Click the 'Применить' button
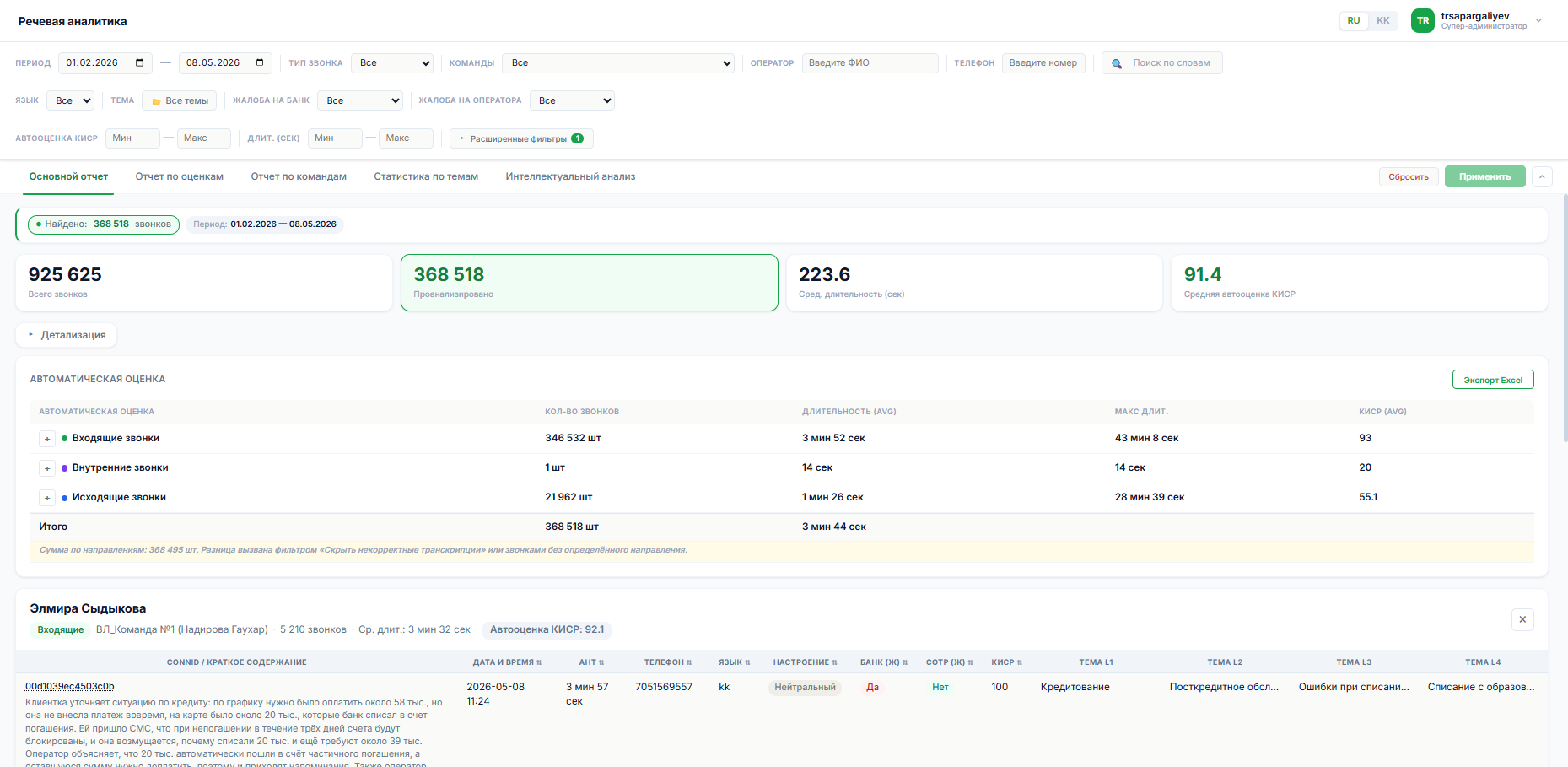Image resolution: width=1568 pixels, height=767 pixels. click(x=1484, y=176)
